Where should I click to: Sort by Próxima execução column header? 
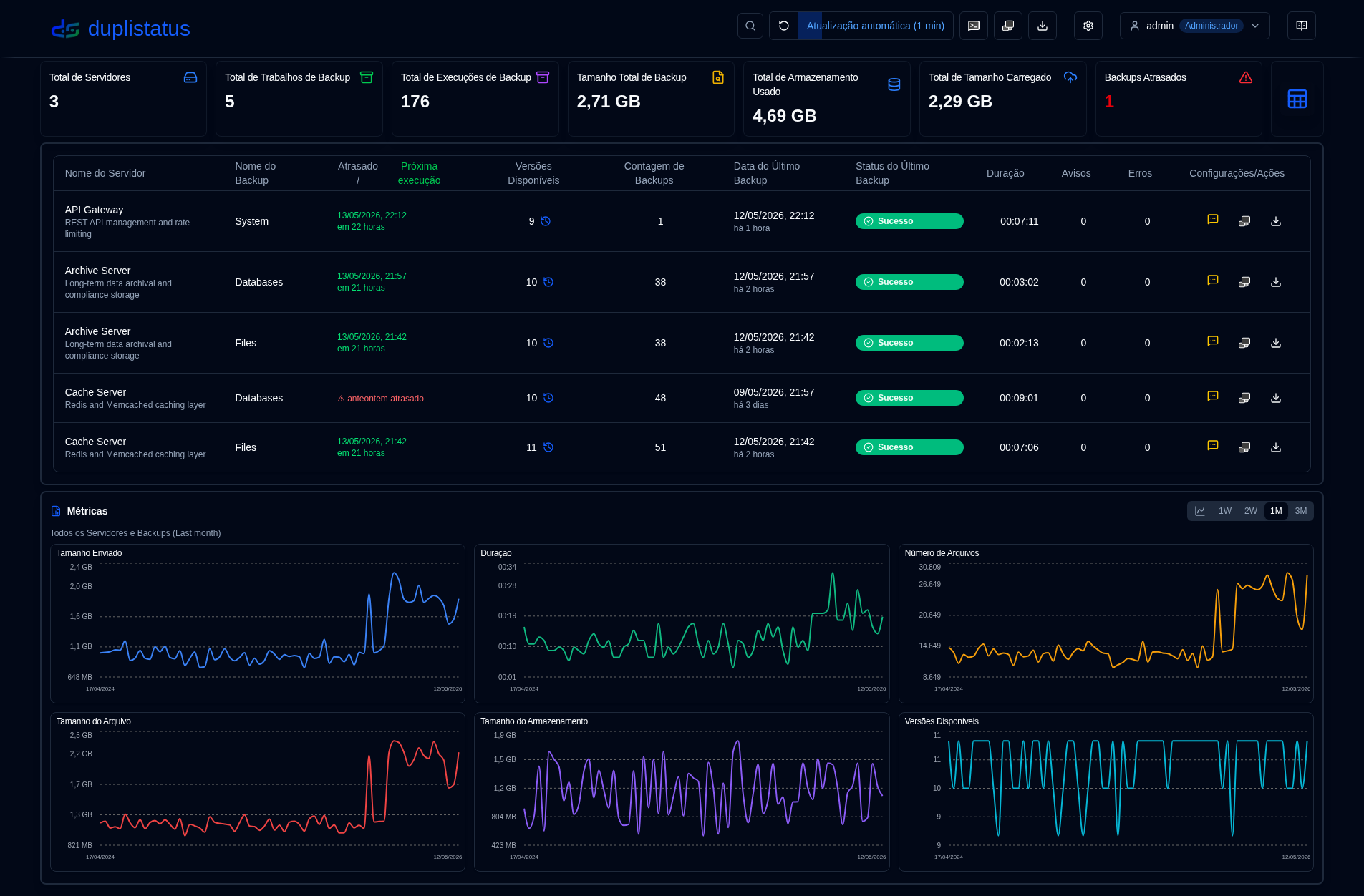pos(419,173)
